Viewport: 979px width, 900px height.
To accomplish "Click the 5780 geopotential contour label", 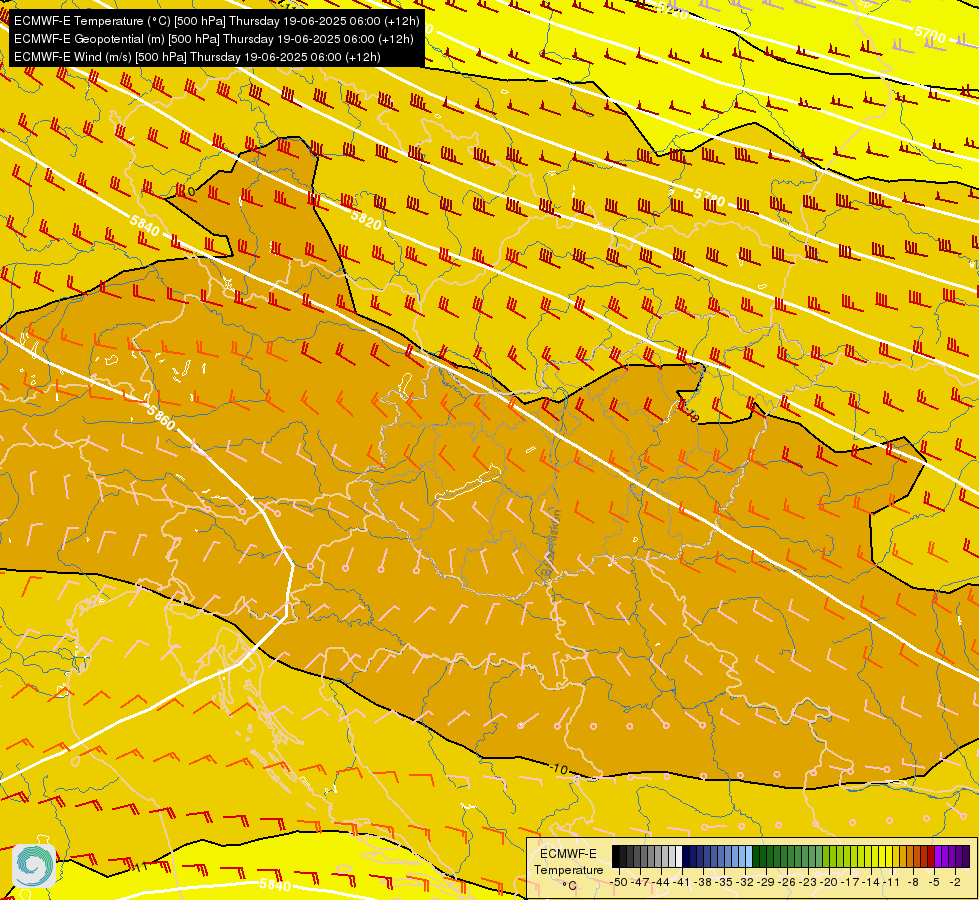I will pyautogui.click(x=709, y=197).
